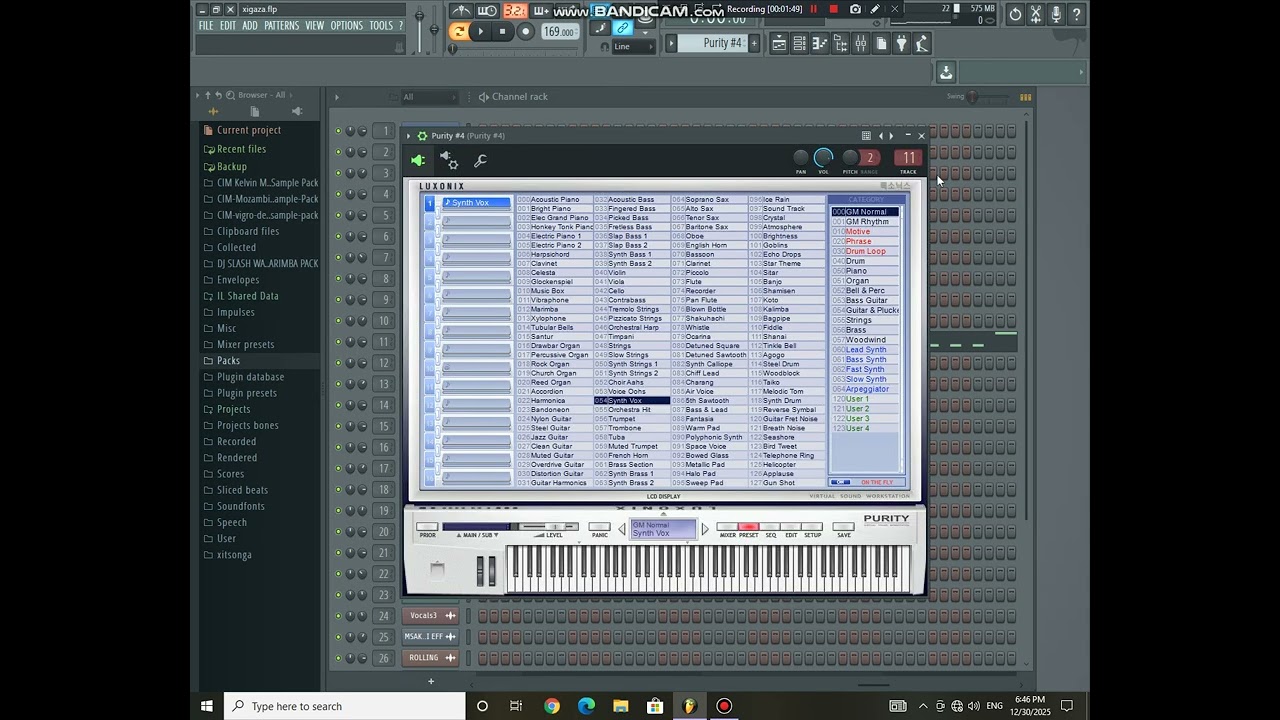
Task: Click the add channel plus button below channel rack
Action: point(431,682)
